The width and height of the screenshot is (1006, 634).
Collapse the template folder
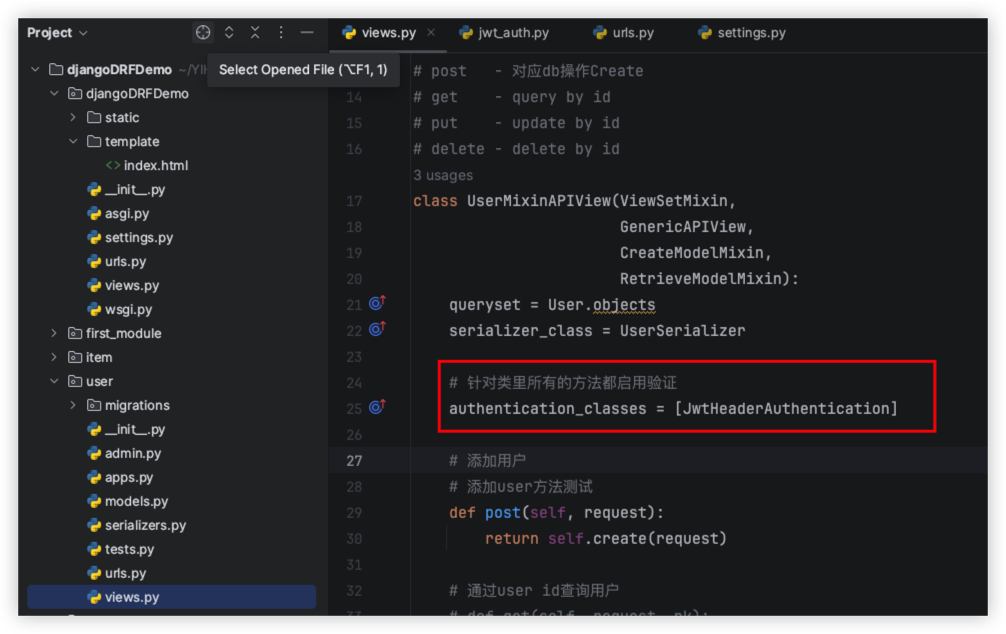73,142
